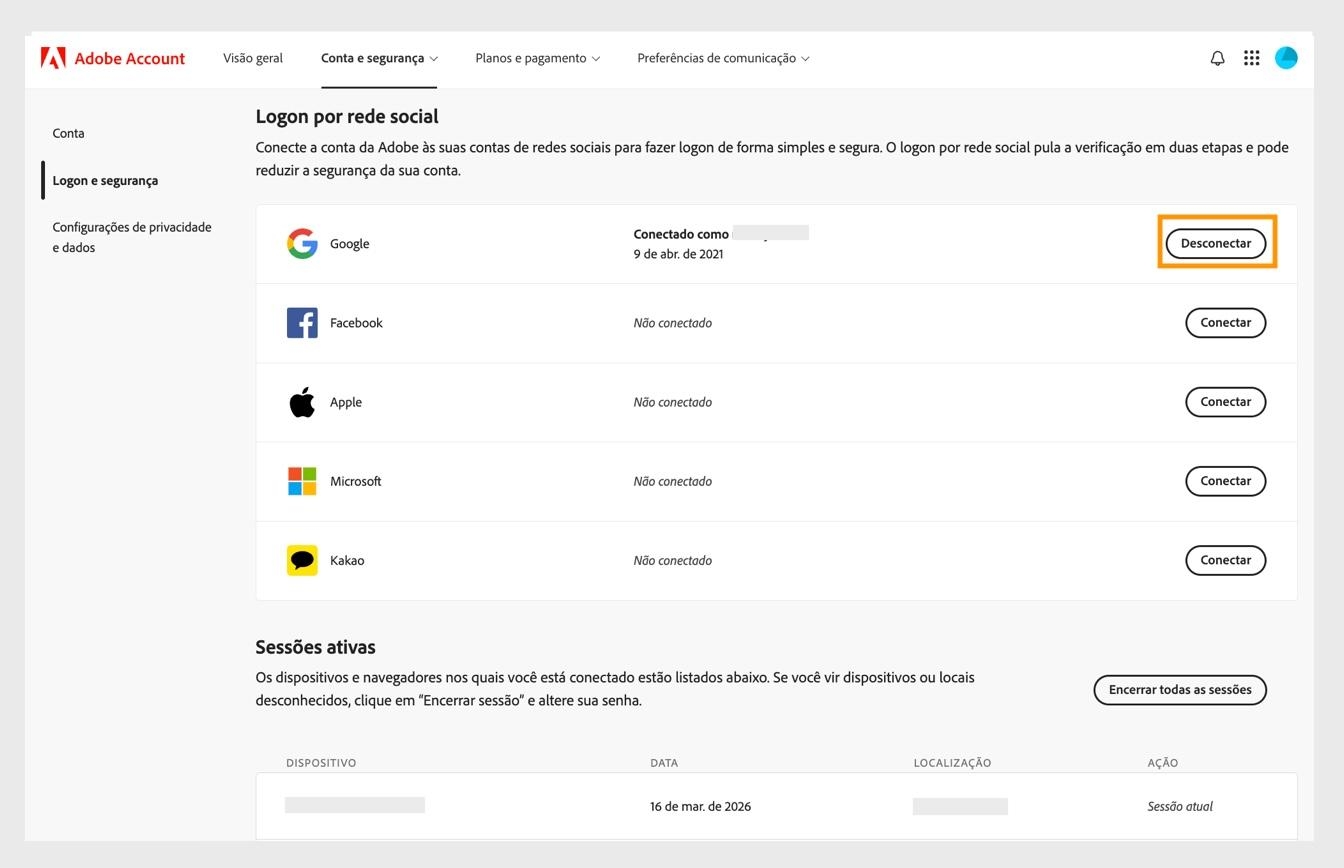The width and height of the screenshot is (1344, 868).
Task: Select Conta in the sidebar
Action: 68,132
